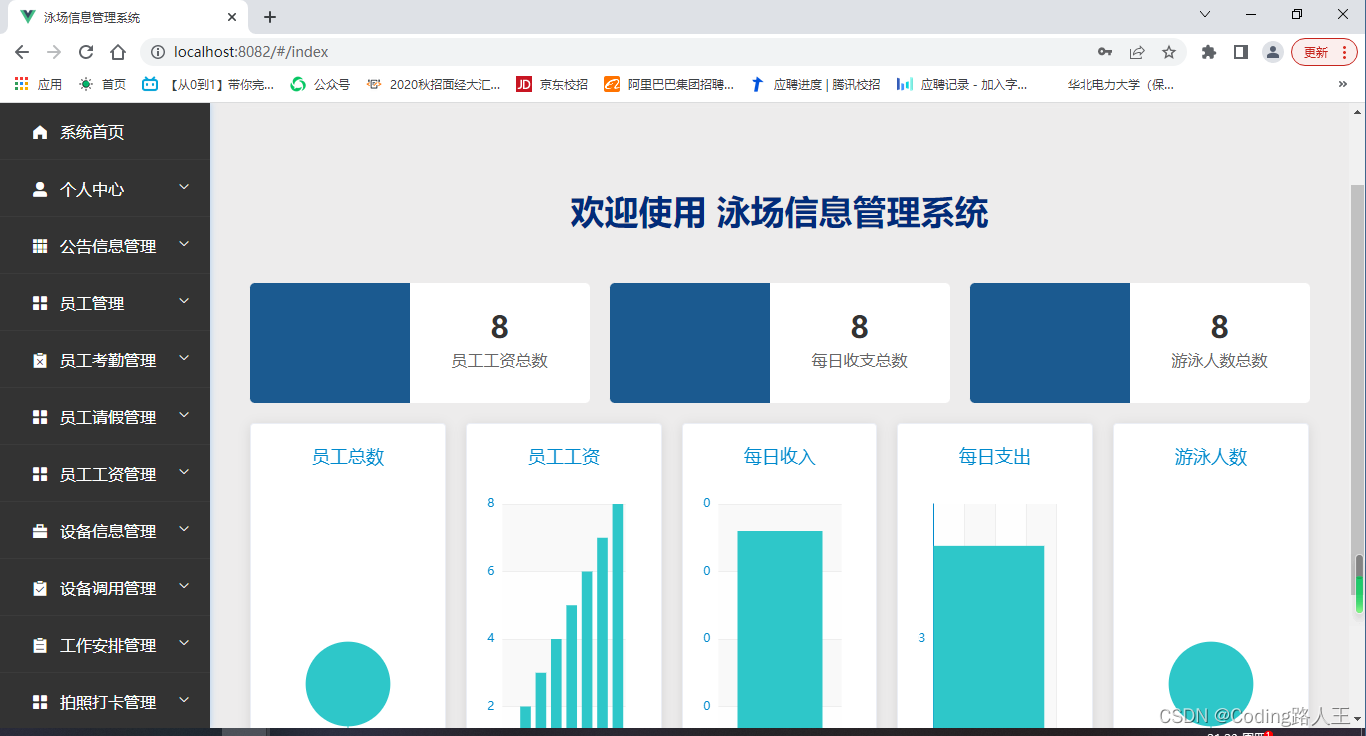
Task: Expand the 个人中心 chevron
Action: click(x=184, y=187)
